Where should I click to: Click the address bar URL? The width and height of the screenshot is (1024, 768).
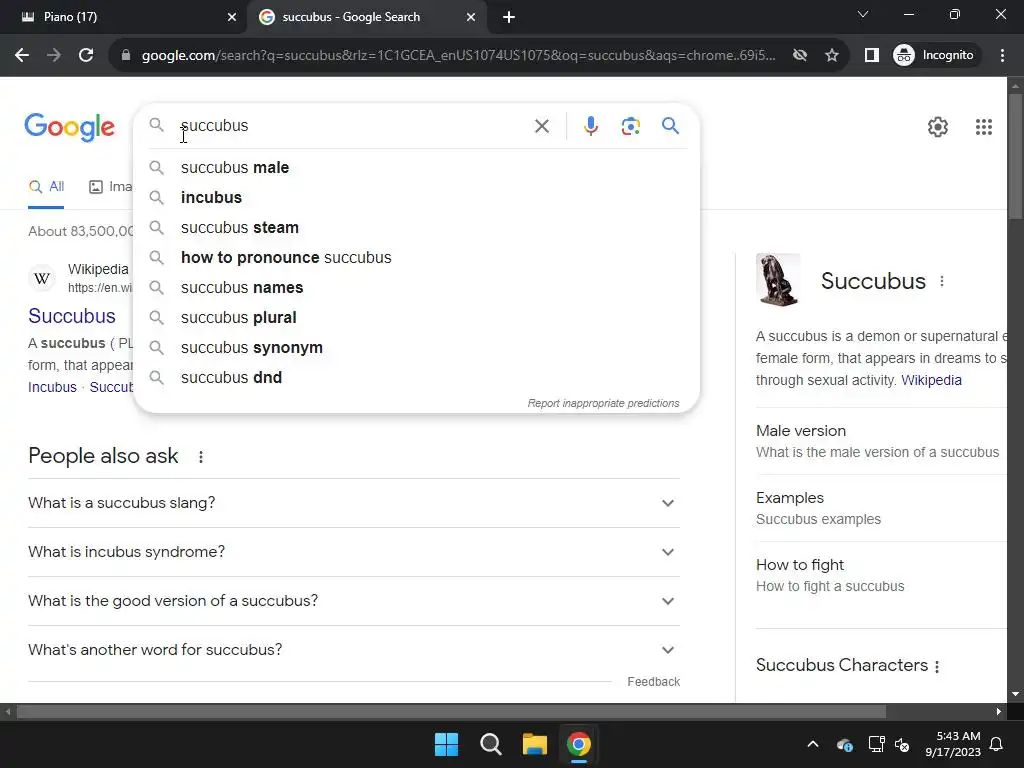click(458, 55)
